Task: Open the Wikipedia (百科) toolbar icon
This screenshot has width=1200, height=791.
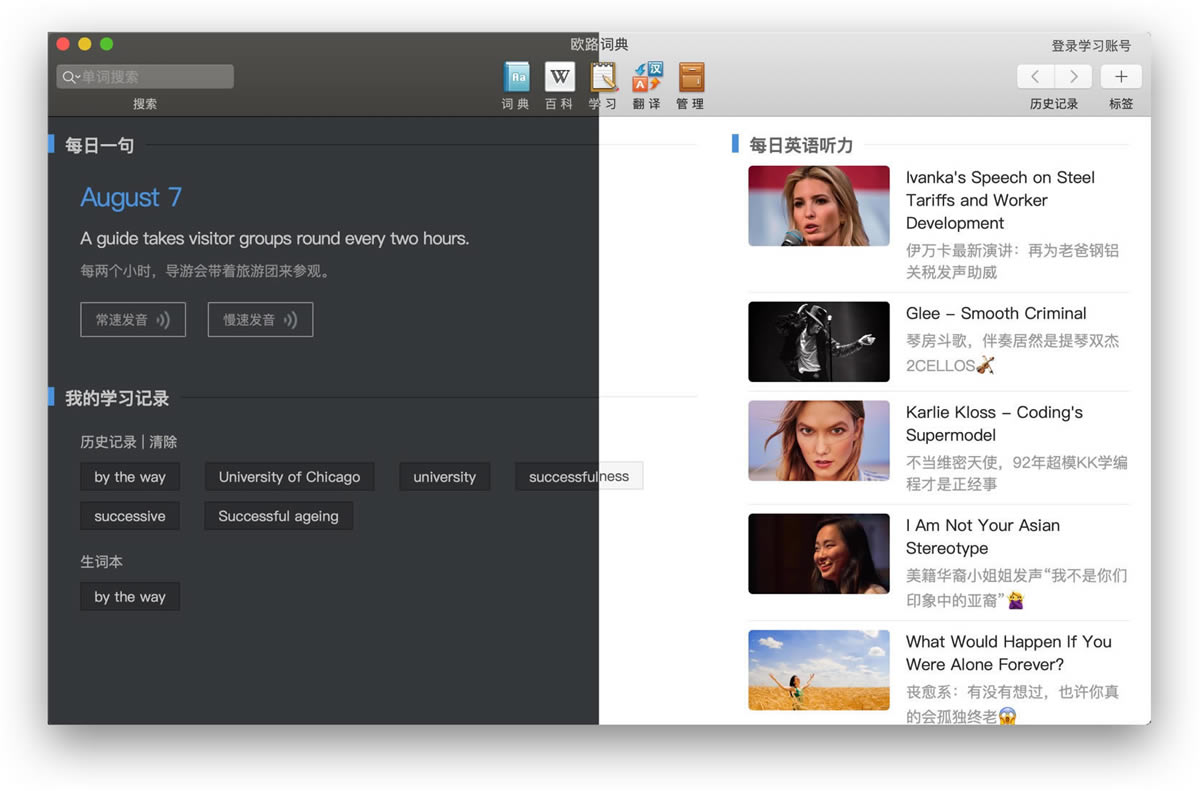Action: pyautogui.click(x=559, y=77)
